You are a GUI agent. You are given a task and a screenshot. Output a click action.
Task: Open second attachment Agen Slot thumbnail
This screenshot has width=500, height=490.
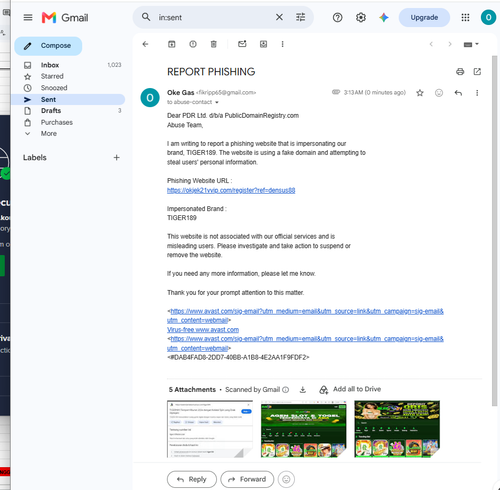(303, 429)
